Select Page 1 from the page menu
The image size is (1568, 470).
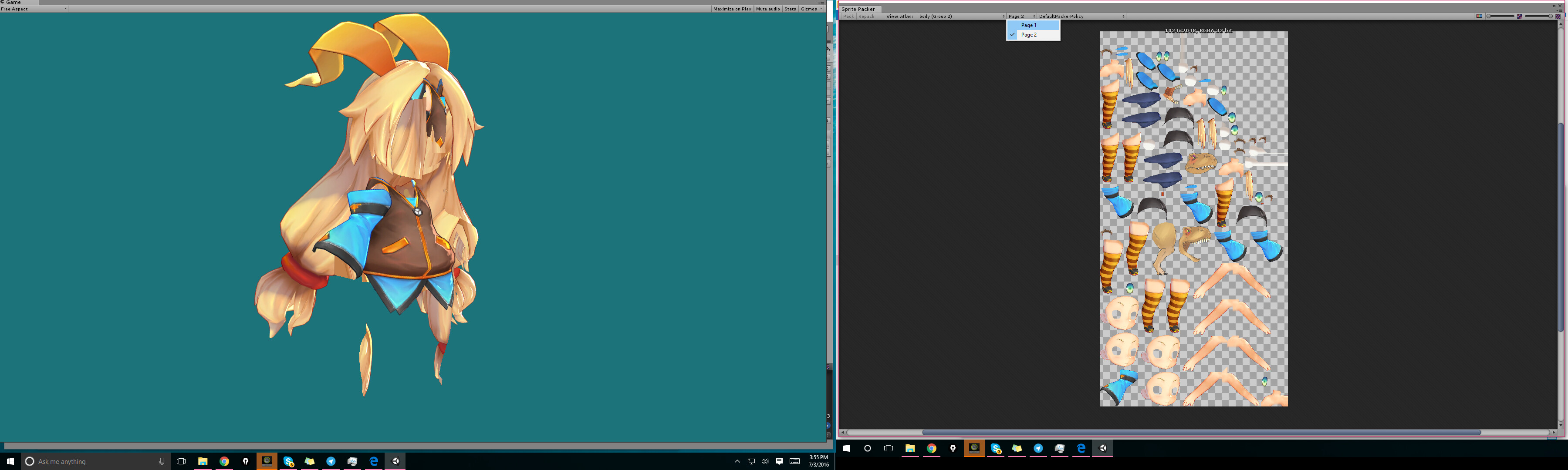point(1029,25)
